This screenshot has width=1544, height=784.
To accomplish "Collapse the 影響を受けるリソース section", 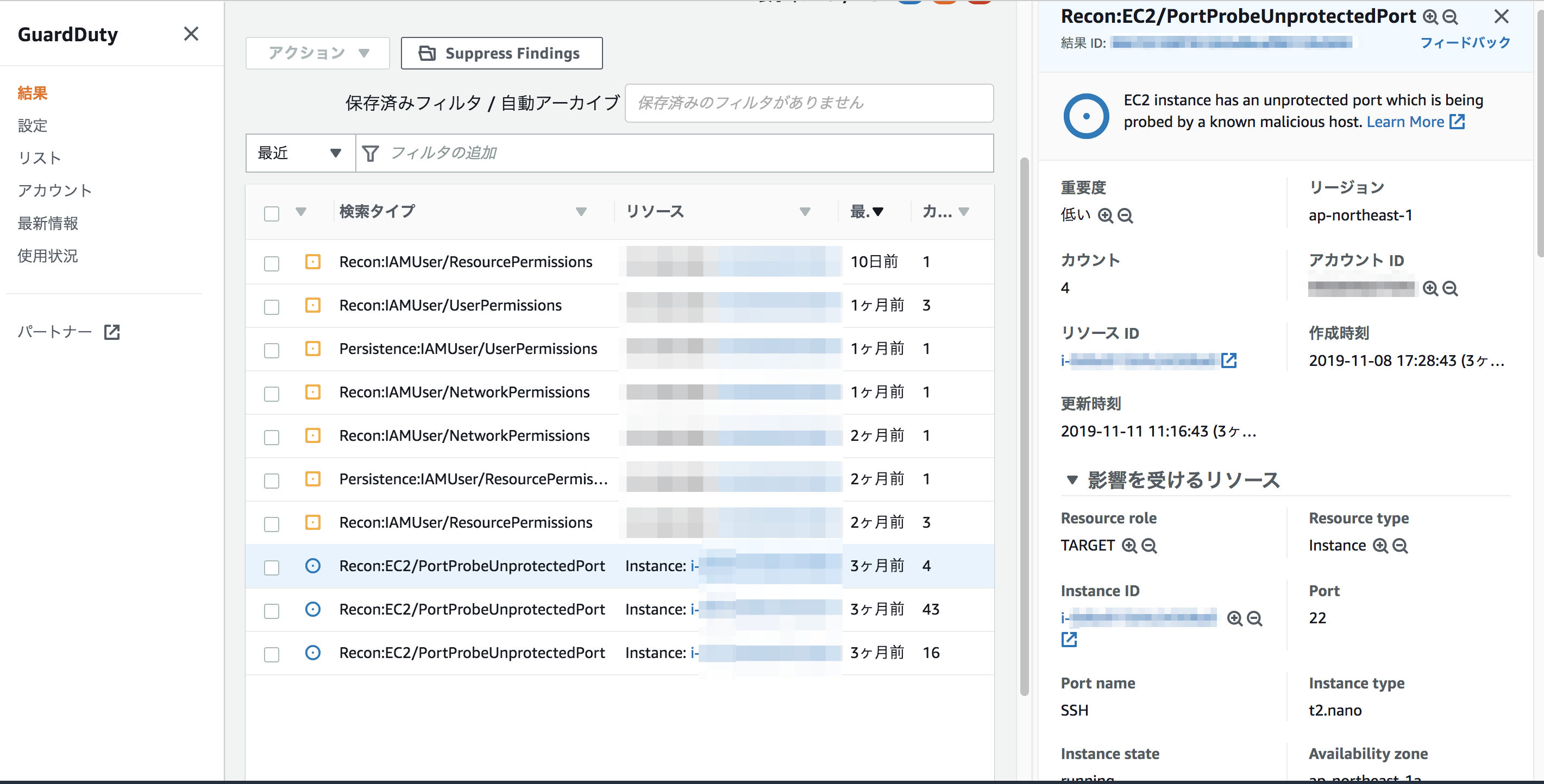I will tap(1072, 480).
